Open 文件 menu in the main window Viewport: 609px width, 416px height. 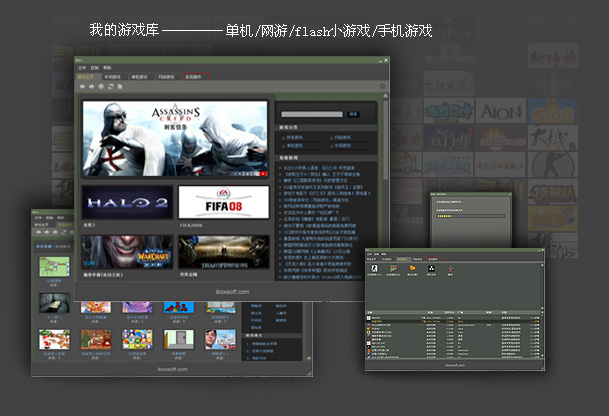(82, 68)
